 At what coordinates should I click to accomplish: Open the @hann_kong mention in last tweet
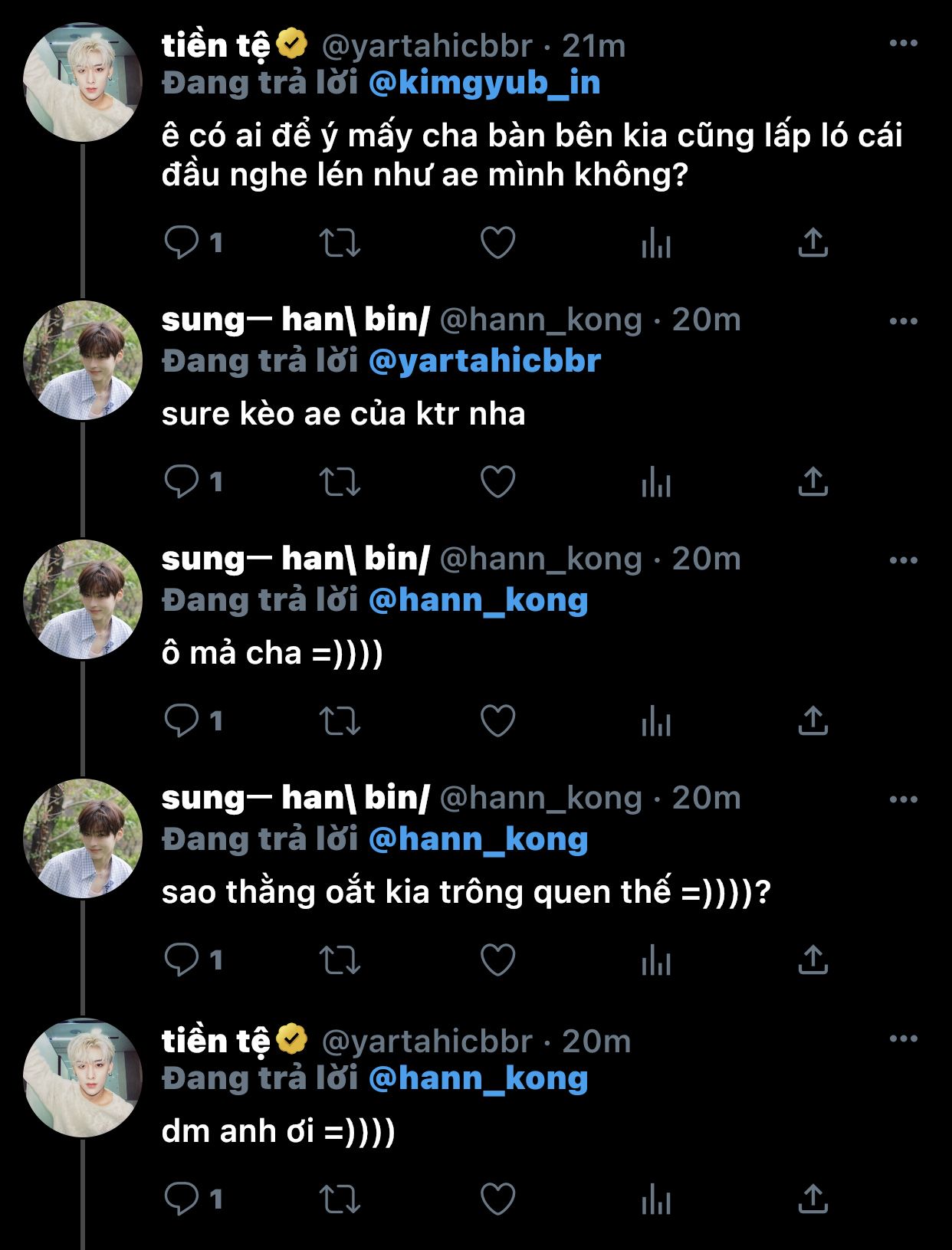[x=478, y=1078]
